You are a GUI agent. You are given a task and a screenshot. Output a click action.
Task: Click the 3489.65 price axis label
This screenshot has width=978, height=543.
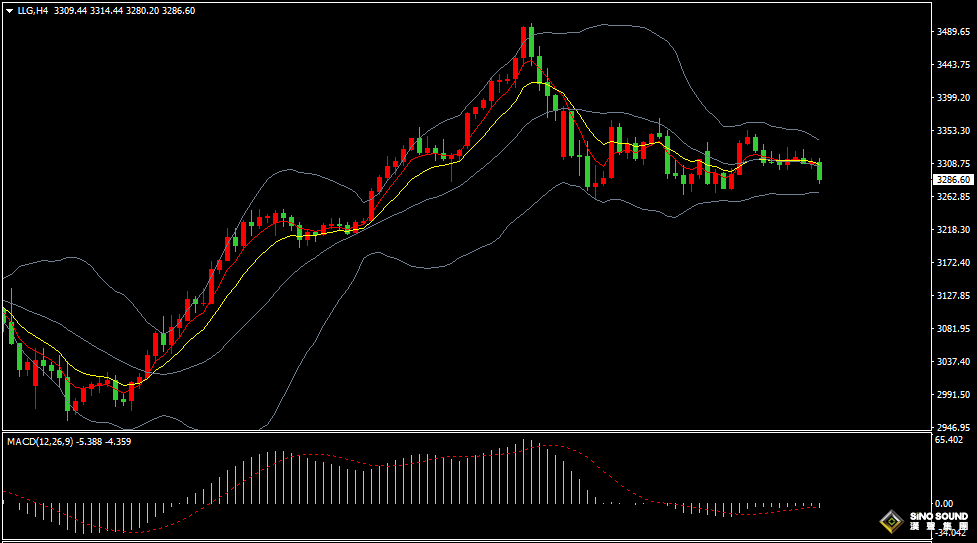pyautogui.click(x=954, y=32)
